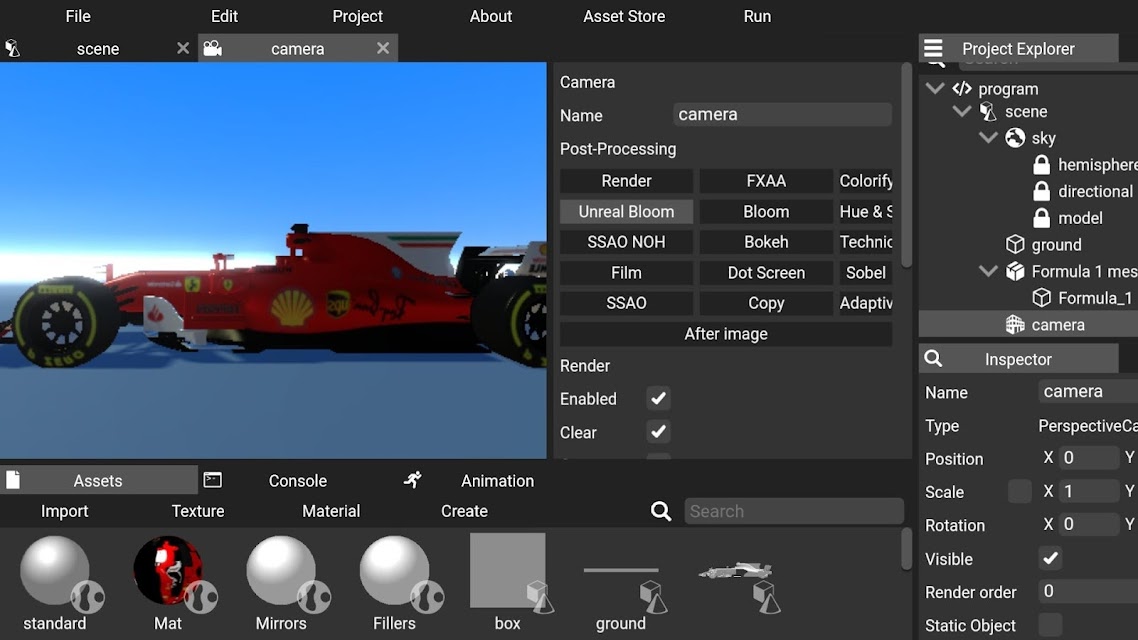Viewport: 1138px width, 640px height.
Task: Switch to the Animation tab
Action: pyautogui.click(x=498, y=480)
